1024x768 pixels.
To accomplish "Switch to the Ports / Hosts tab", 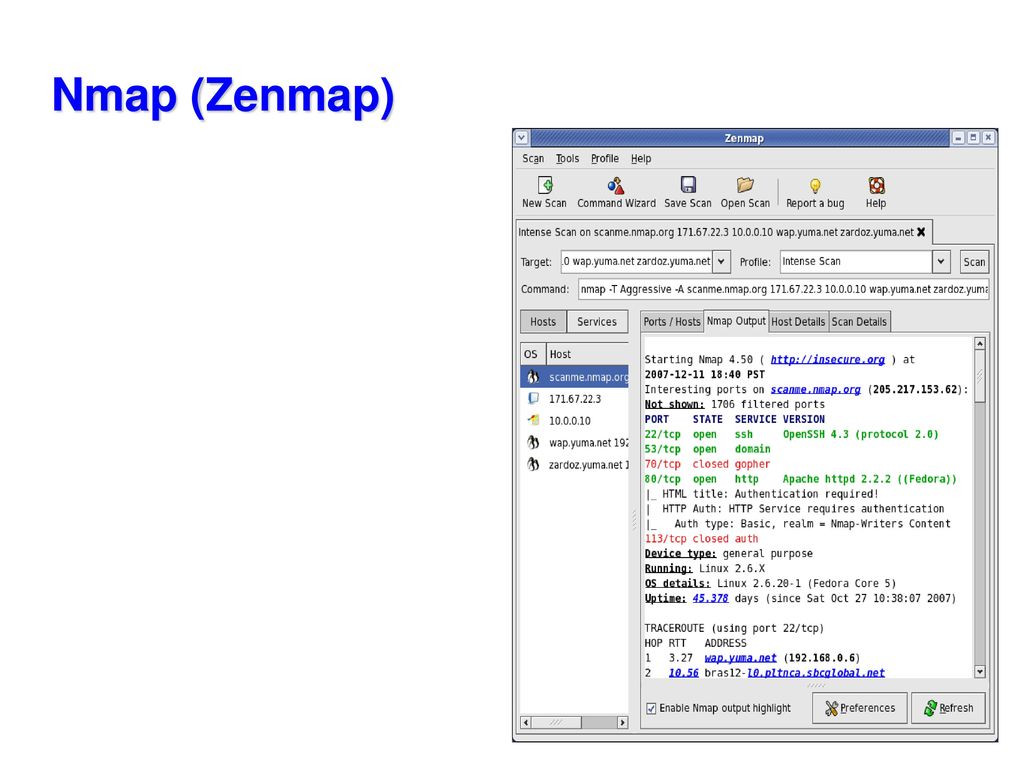I will [671, 321].
